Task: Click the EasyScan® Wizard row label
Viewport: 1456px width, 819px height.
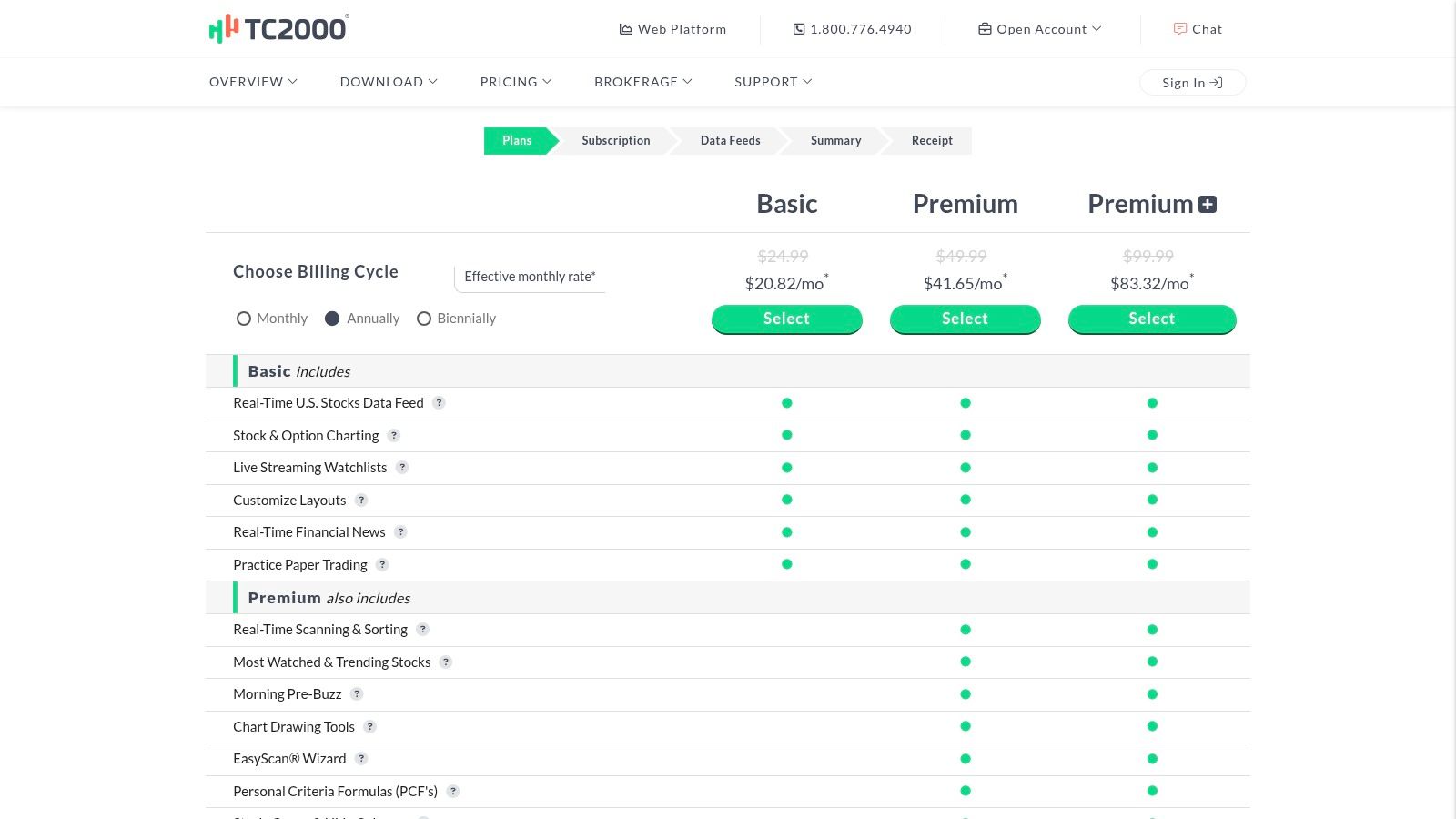Action: [x=289, y=759]
